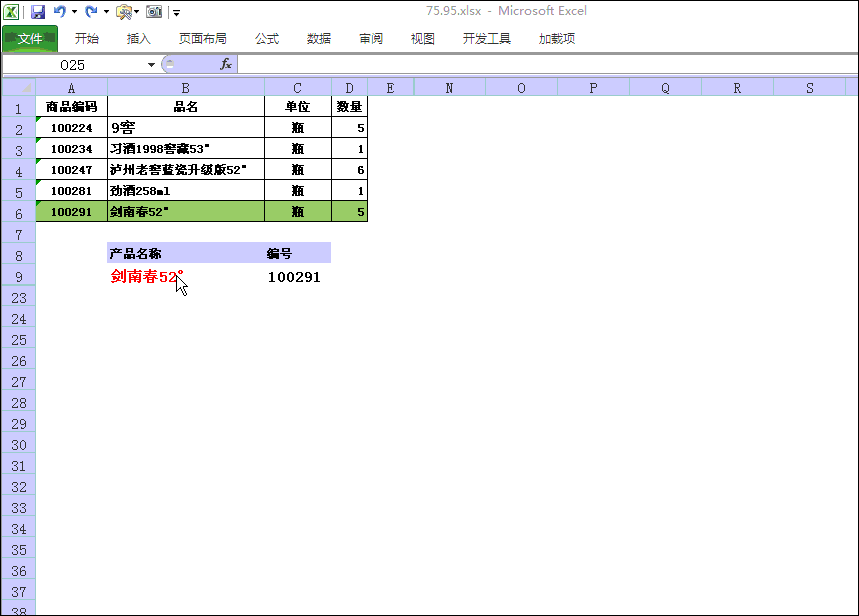Click result cell 100291 in row 9

(x=297, y=277)
